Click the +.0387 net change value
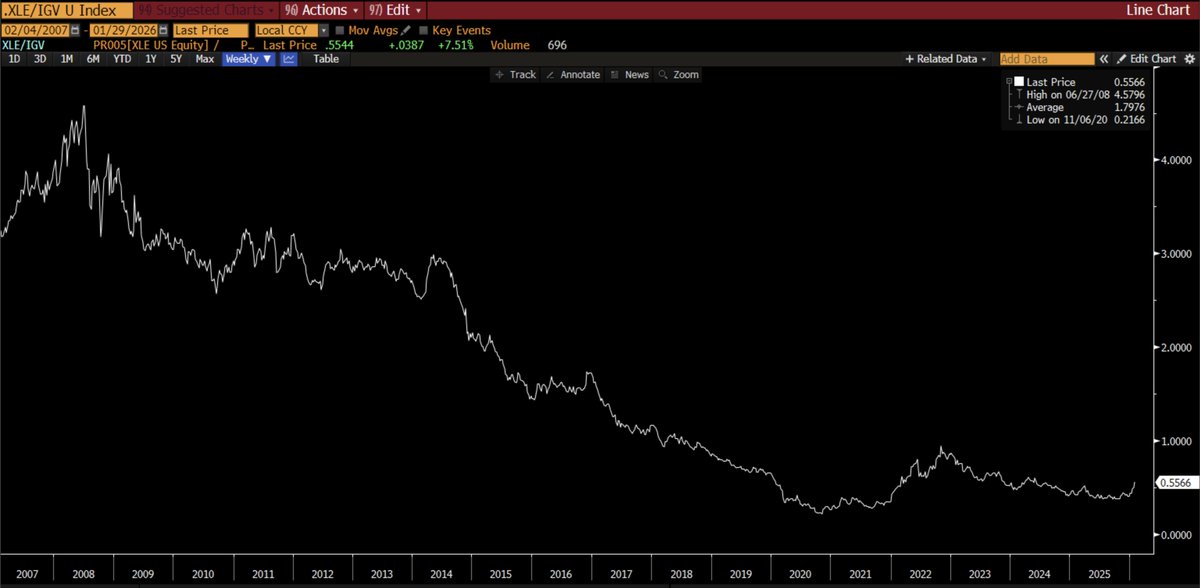The height and width of the screenshot is (588, 1200). tap(406, 45)
